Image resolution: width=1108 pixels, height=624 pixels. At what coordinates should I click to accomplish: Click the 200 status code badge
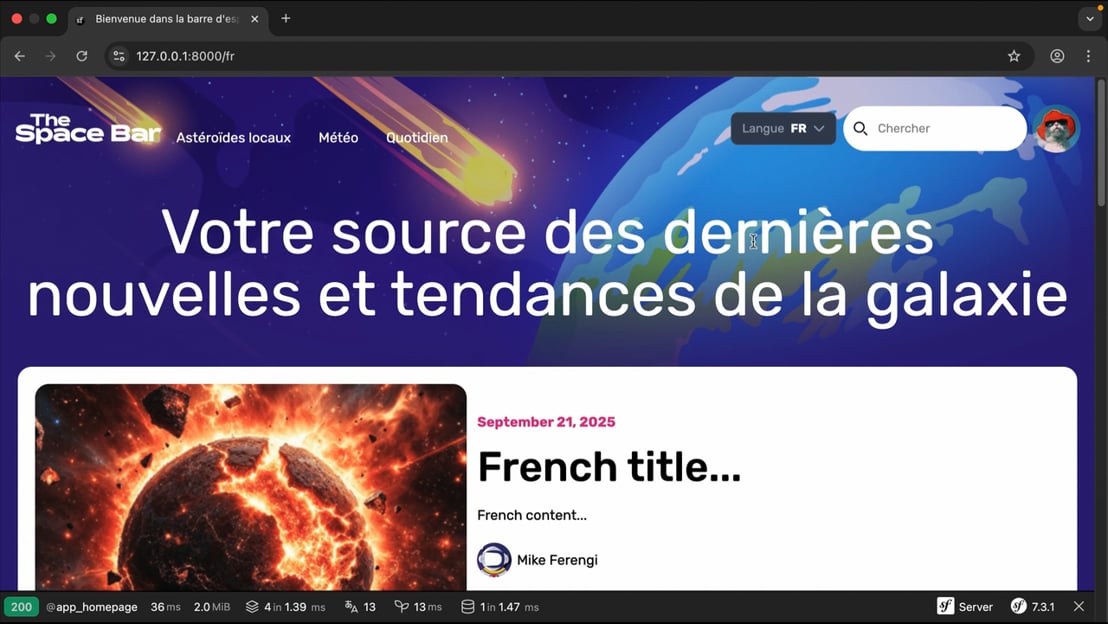(x=21, y=607)
